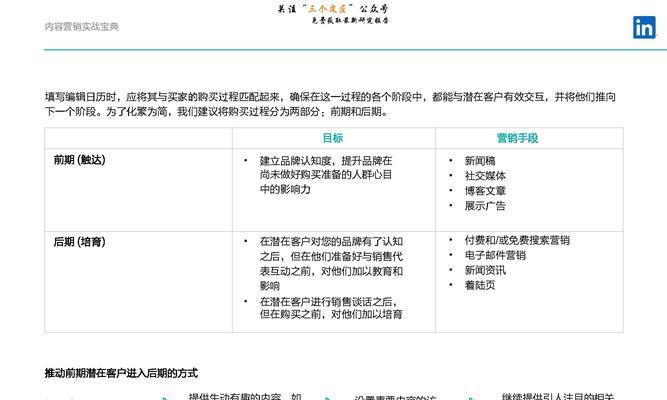Click the LinkedIn logo icon
The image size is (667, 400).
644,27
